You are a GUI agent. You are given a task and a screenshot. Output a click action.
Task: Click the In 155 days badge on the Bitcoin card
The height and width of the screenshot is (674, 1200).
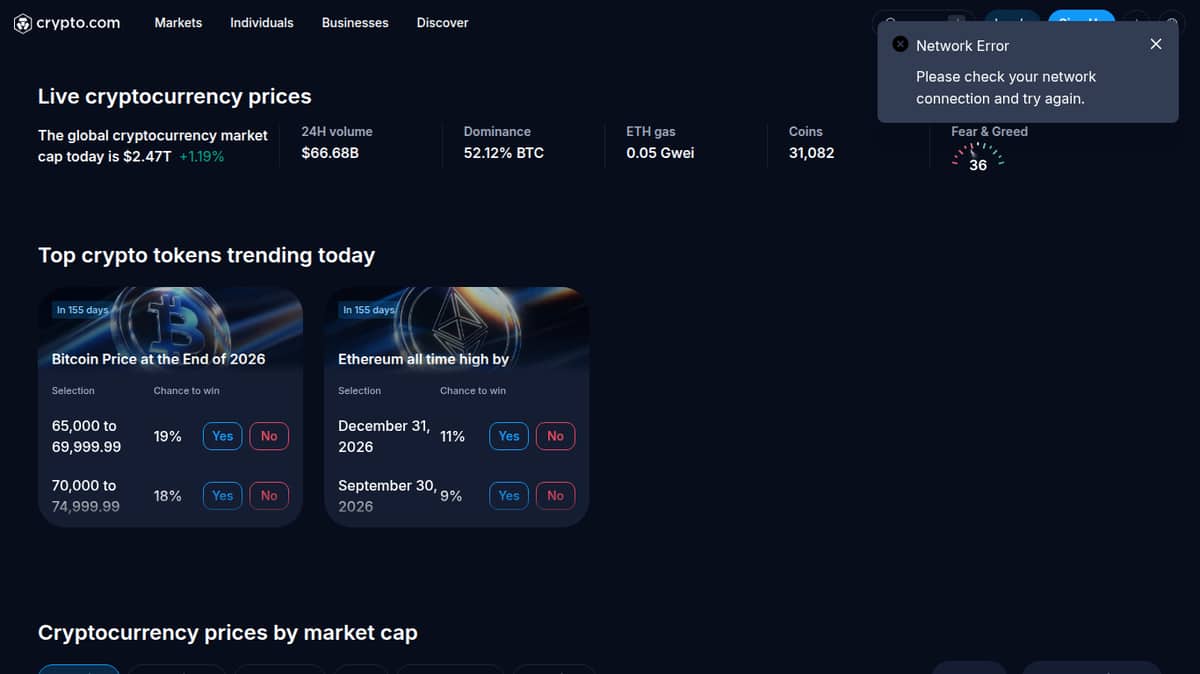(82, 310)
